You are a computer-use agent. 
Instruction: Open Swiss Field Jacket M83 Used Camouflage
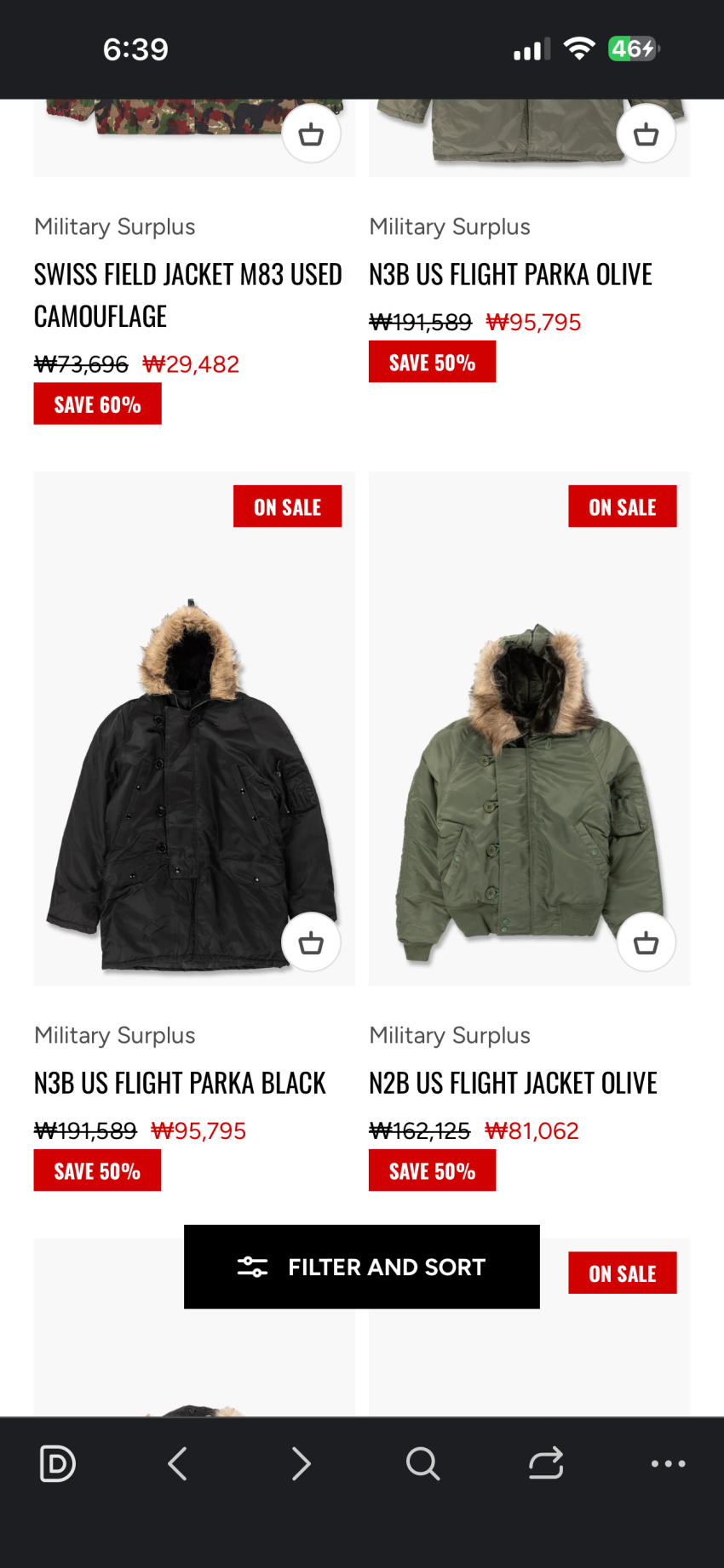coord(188,295)
